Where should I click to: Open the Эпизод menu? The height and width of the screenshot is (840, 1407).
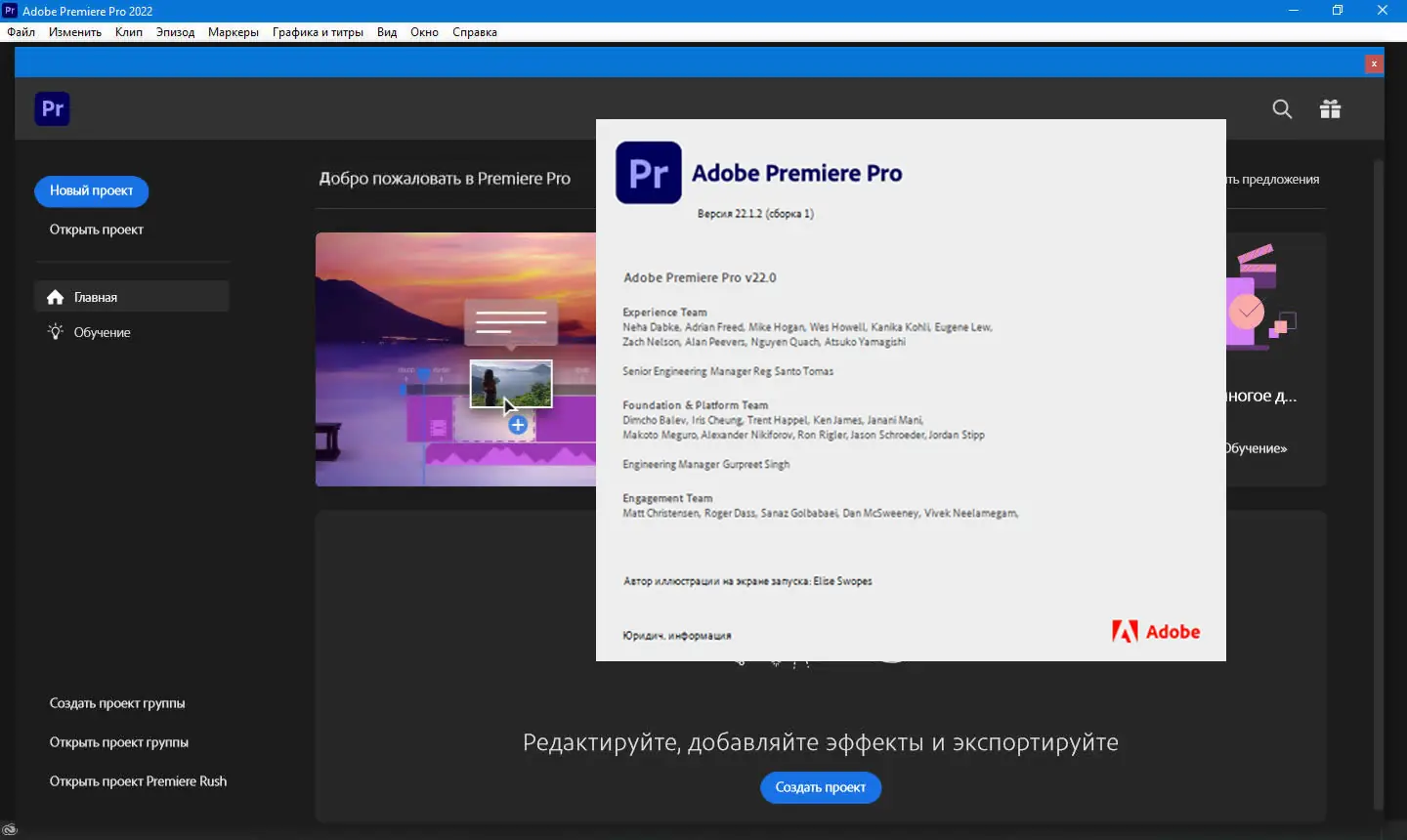[x=176, y=32]
